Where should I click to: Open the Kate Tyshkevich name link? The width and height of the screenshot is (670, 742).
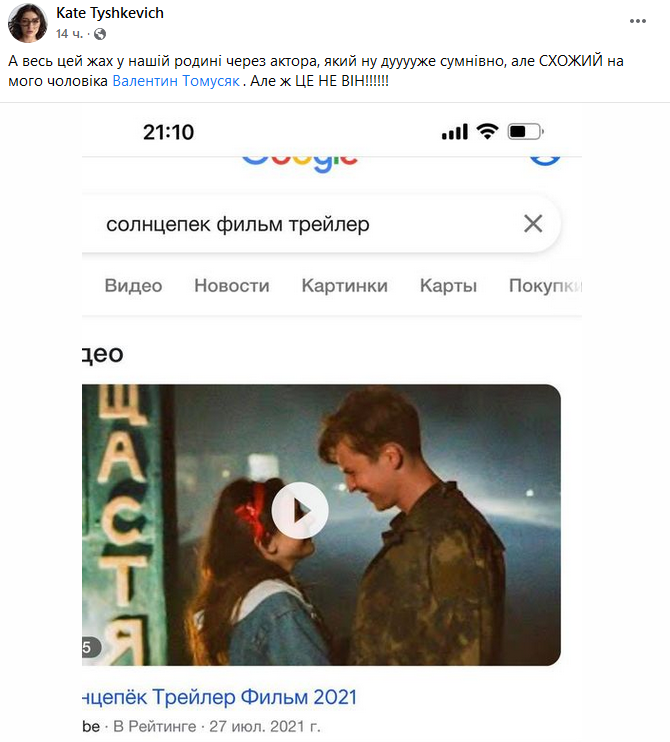(110, 13)
